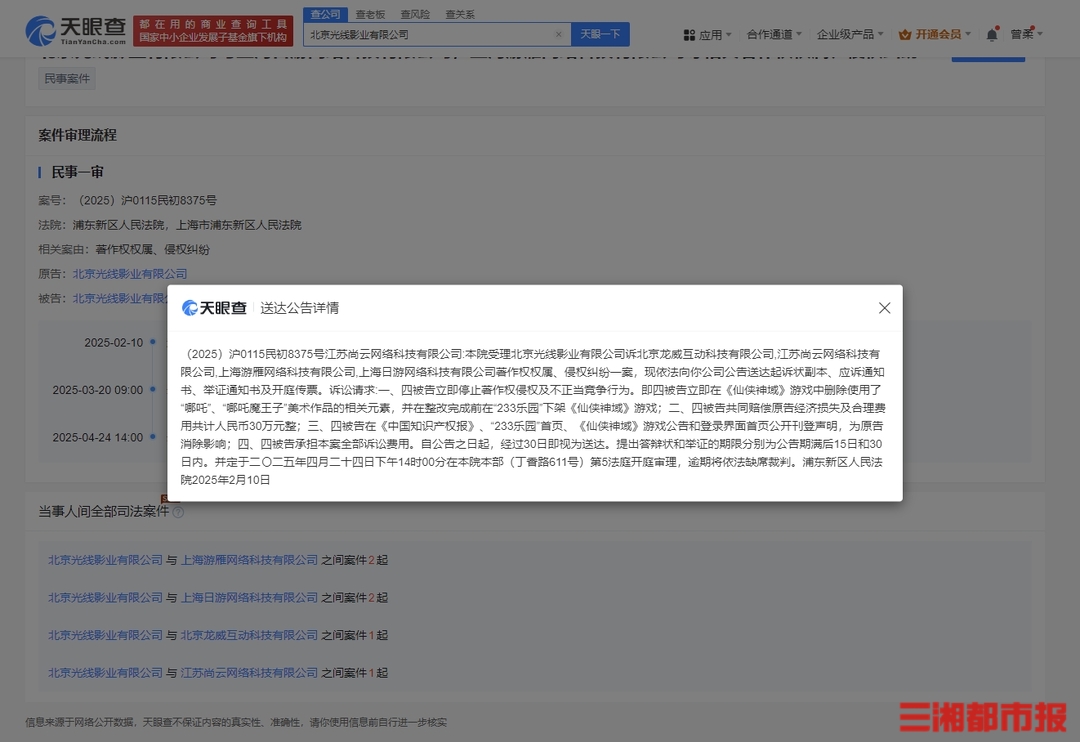Open the 北京龙威互动科技有限公司 link
Image resolution: width=1080 pixels, height=742 pixels.
coord(249,635)
